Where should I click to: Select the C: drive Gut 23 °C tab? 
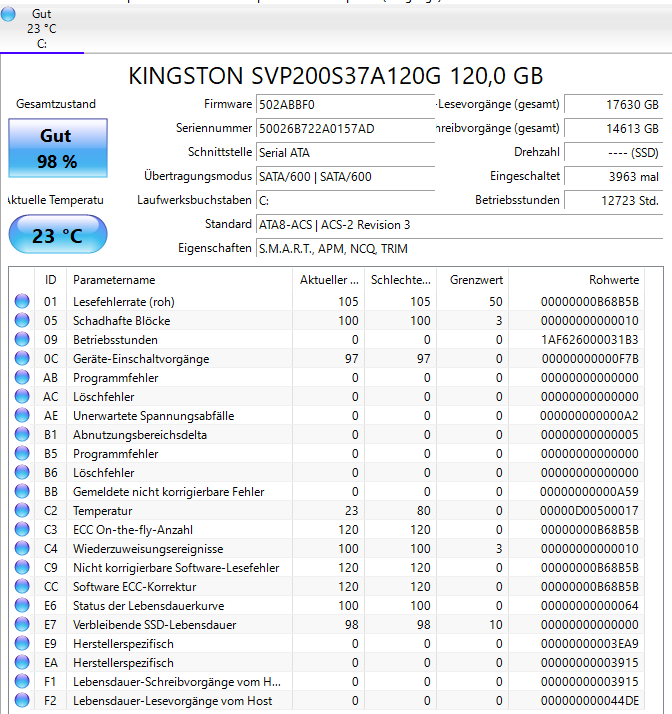(42, 29)
